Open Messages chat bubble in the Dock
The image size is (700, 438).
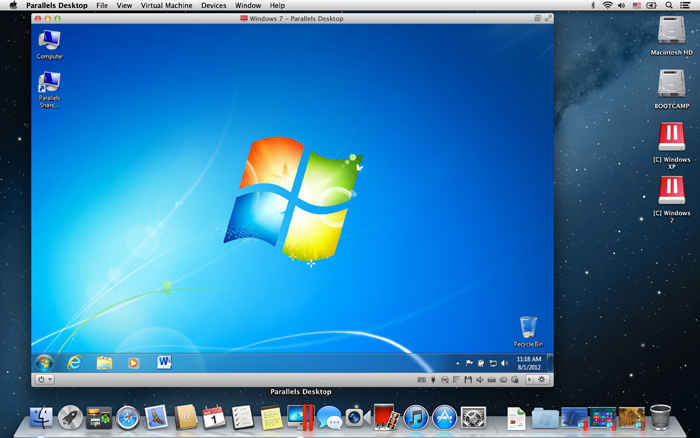(329, 418)
